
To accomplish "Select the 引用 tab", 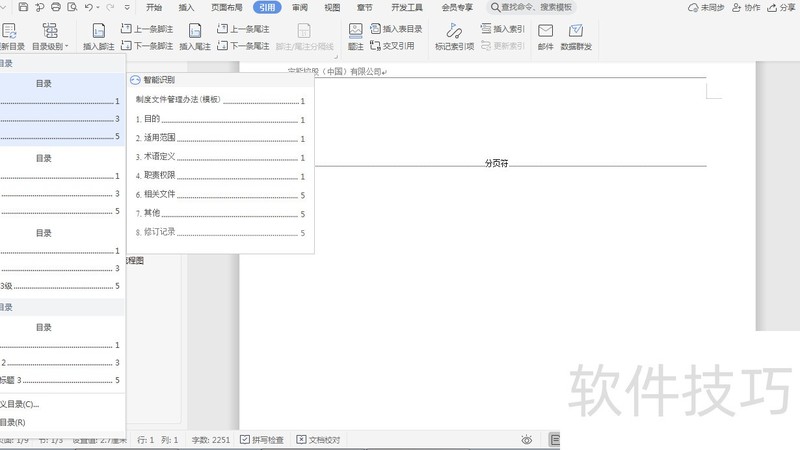I will tap(267, 7).
